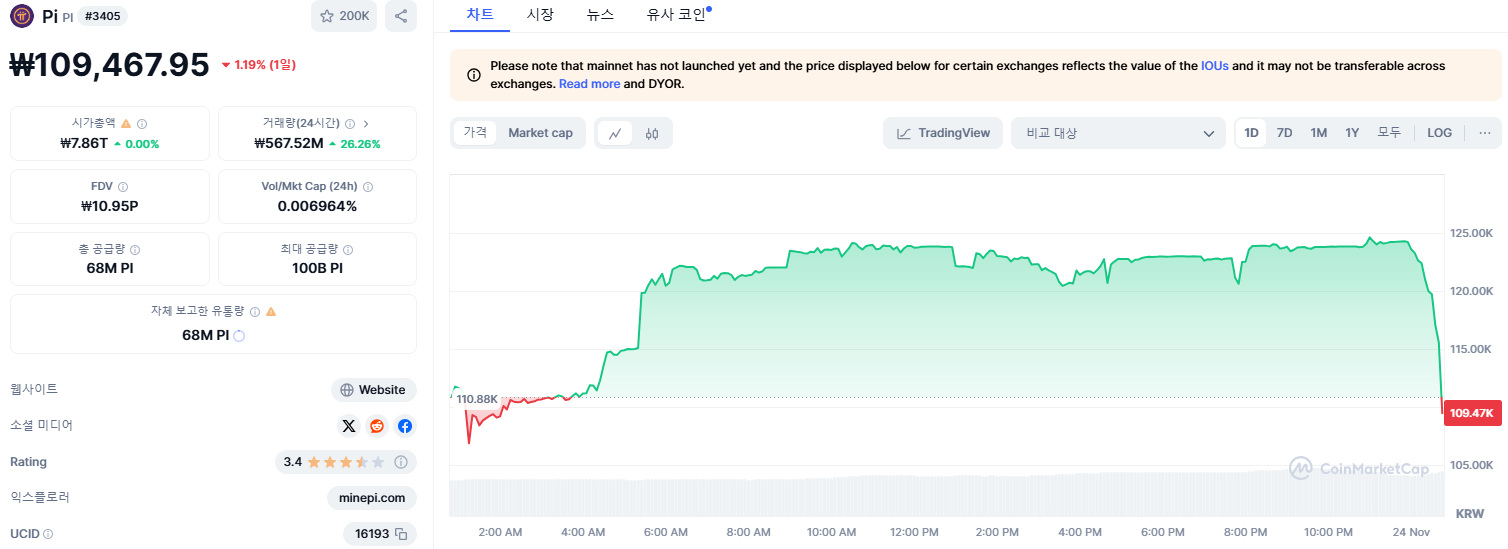This screenshot has width=1508, height=549.
Task: Click the warning triangle beside 자체 보고한 유통량
Action: click(271, 312)
